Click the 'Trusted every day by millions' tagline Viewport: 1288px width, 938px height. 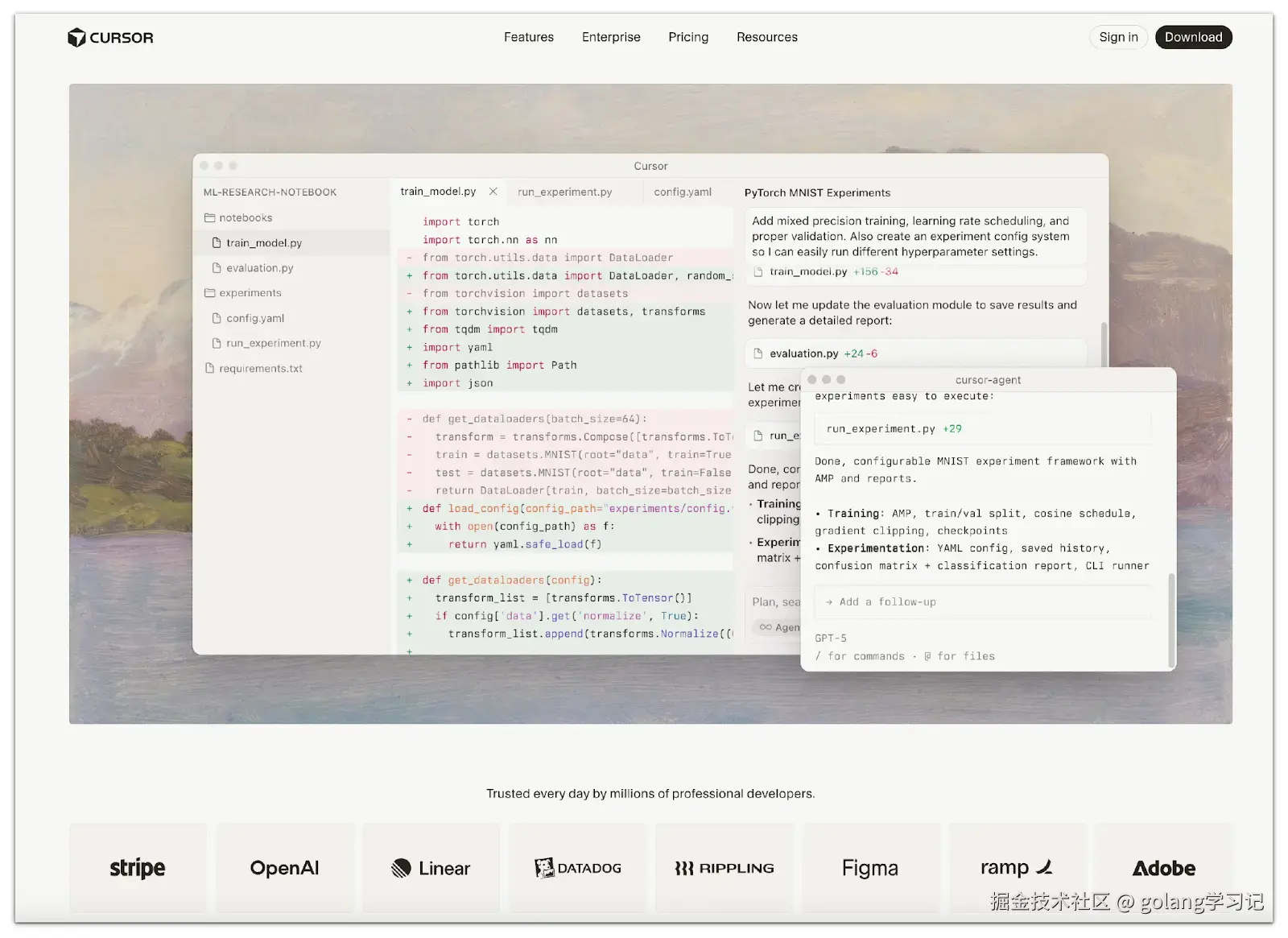pos(650,794)
